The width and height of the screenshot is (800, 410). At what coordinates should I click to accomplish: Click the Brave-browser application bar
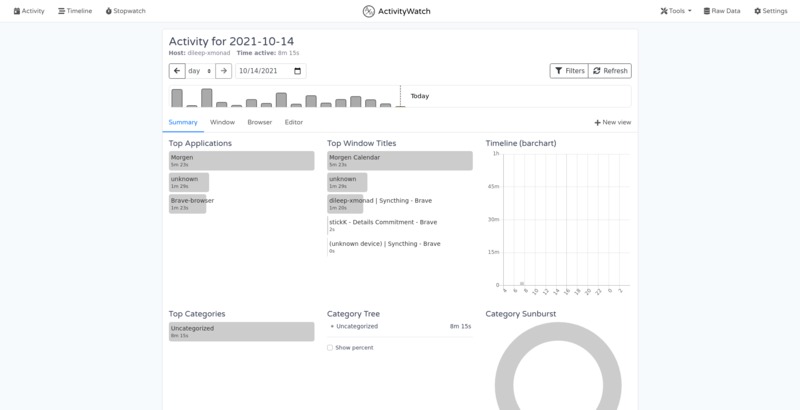pyautogui.click(x=188, y=203)
